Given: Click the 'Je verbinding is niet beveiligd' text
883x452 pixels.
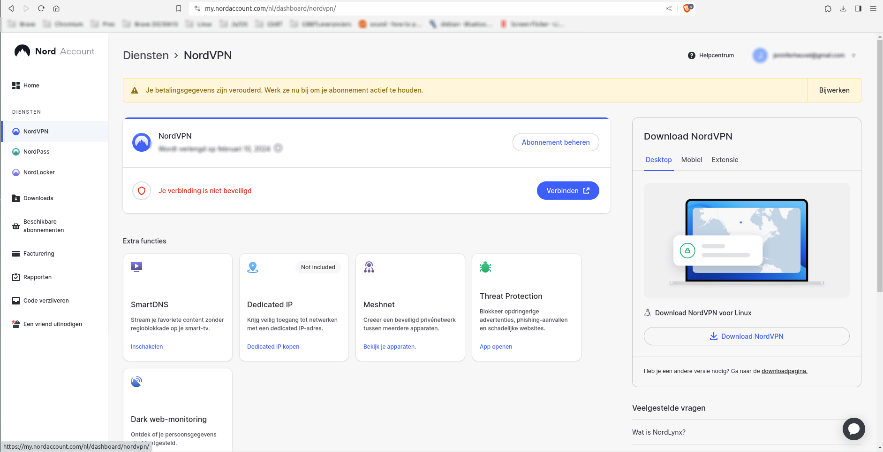Looking at the screenshot, I should 205,191.
